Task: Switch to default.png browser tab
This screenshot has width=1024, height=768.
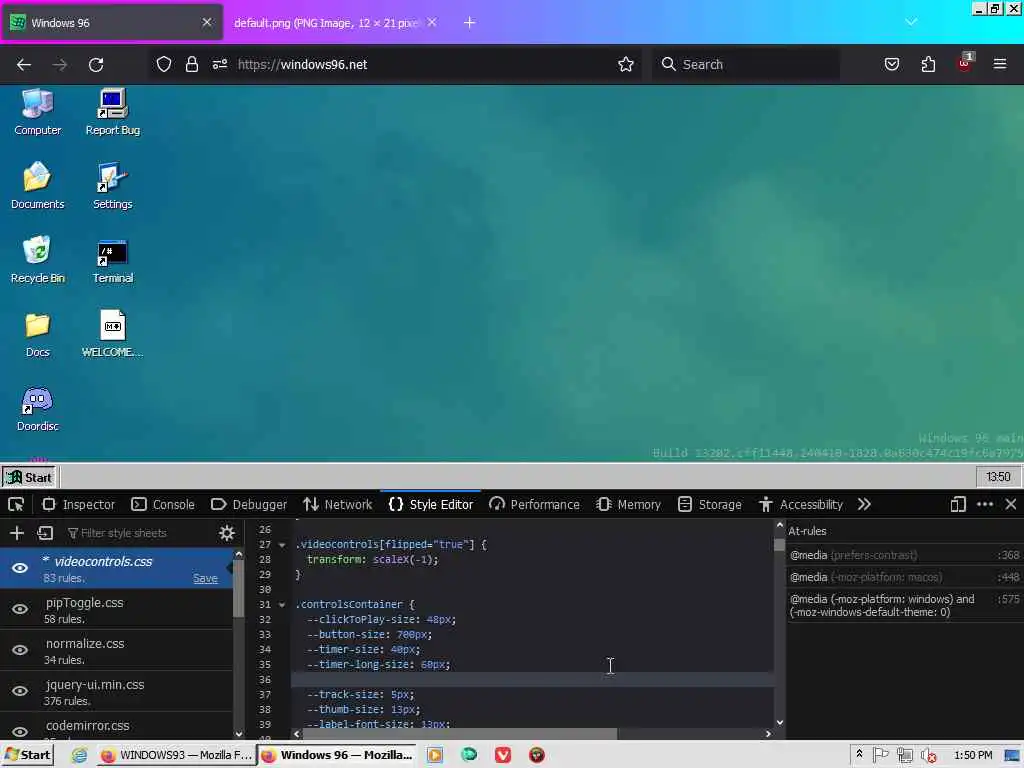Action: (x=327, y=23)
